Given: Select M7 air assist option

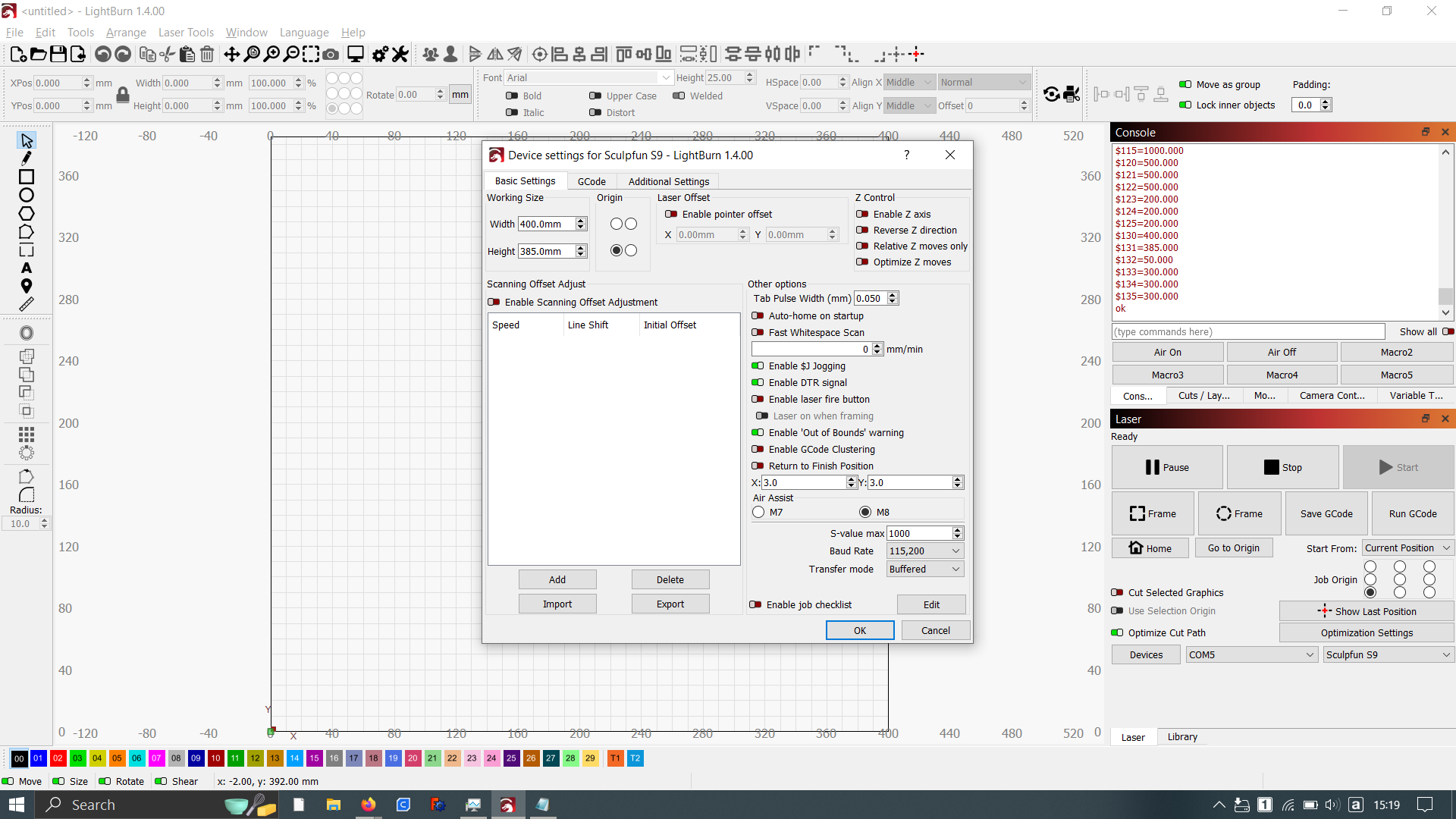Looking at the screenshot, I should pyautogui.click(x=758, y=513).
